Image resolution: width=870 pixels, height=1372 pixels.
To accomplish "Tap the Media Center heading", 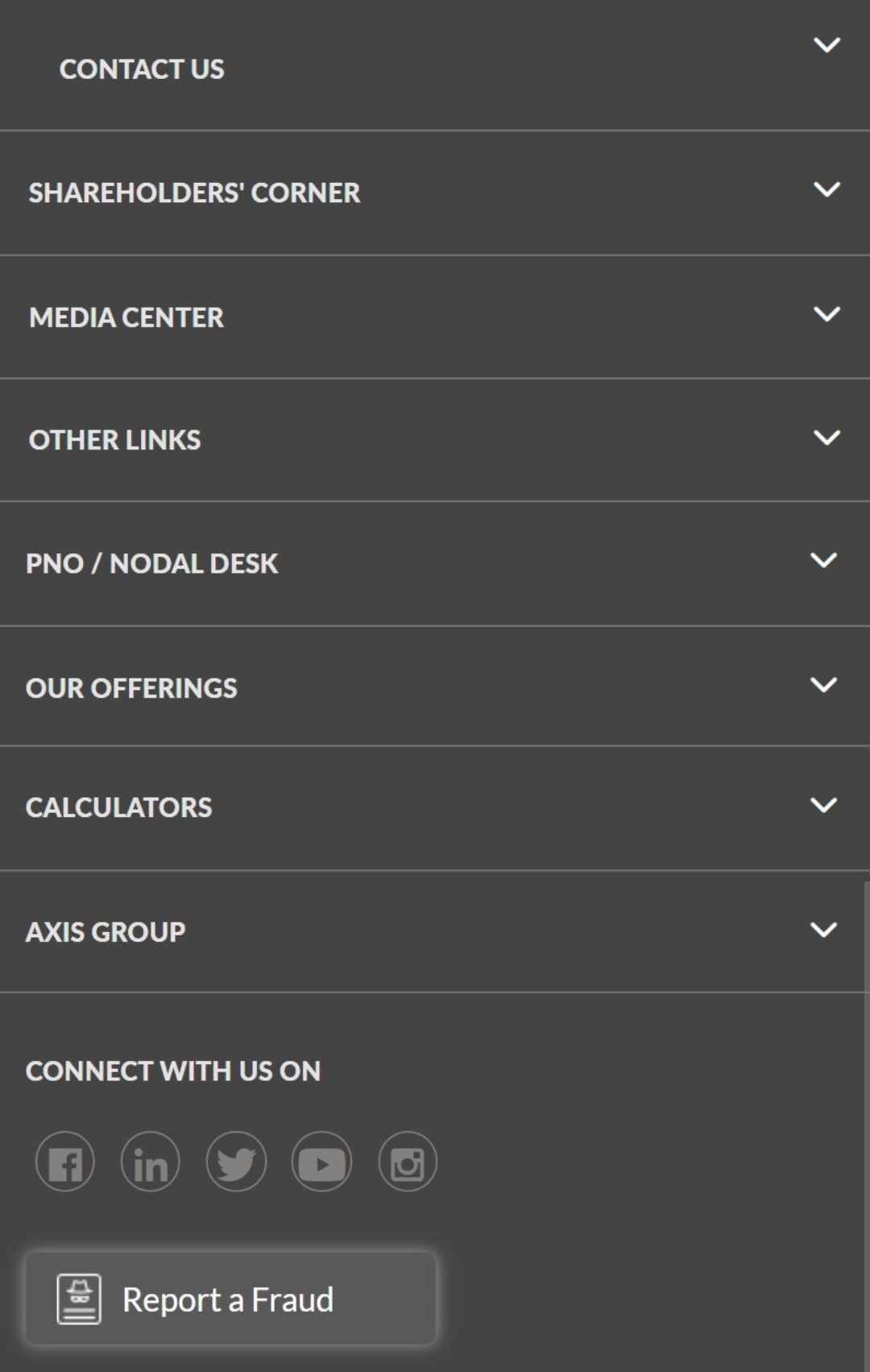I will click(126, 317).
